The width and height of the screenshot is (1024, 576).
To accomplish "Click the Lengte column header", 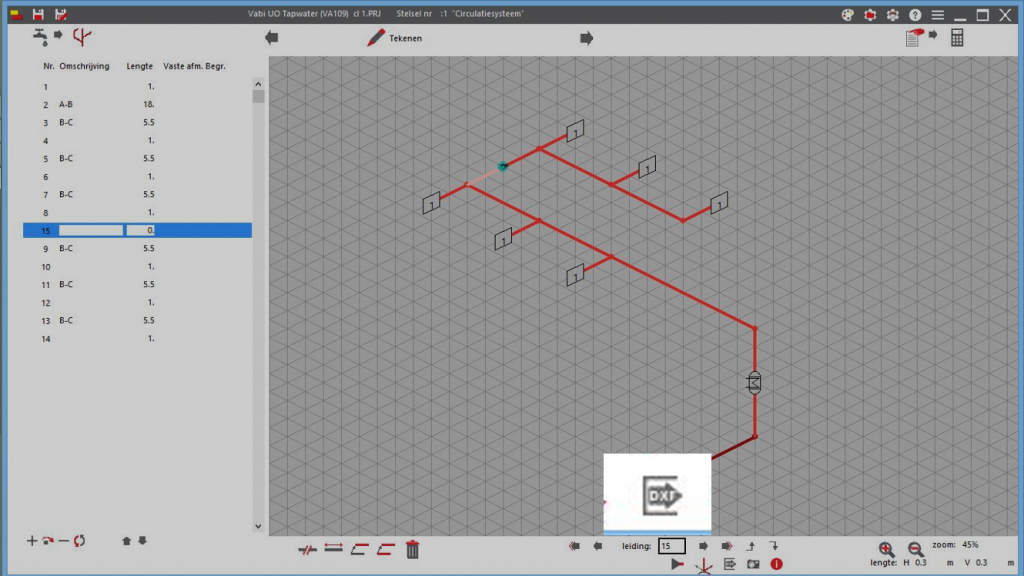I will (x=139, y=66).
